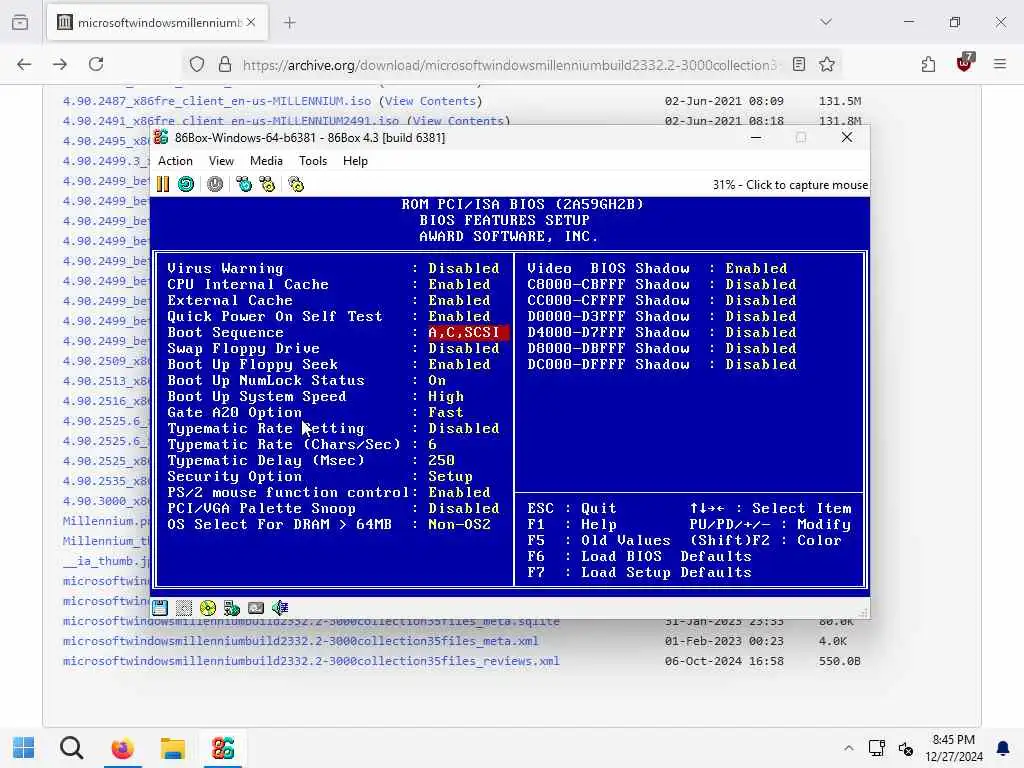Open Help menu in 86Box
Viewport: 1024px width, 768px height.
point(355,161)
